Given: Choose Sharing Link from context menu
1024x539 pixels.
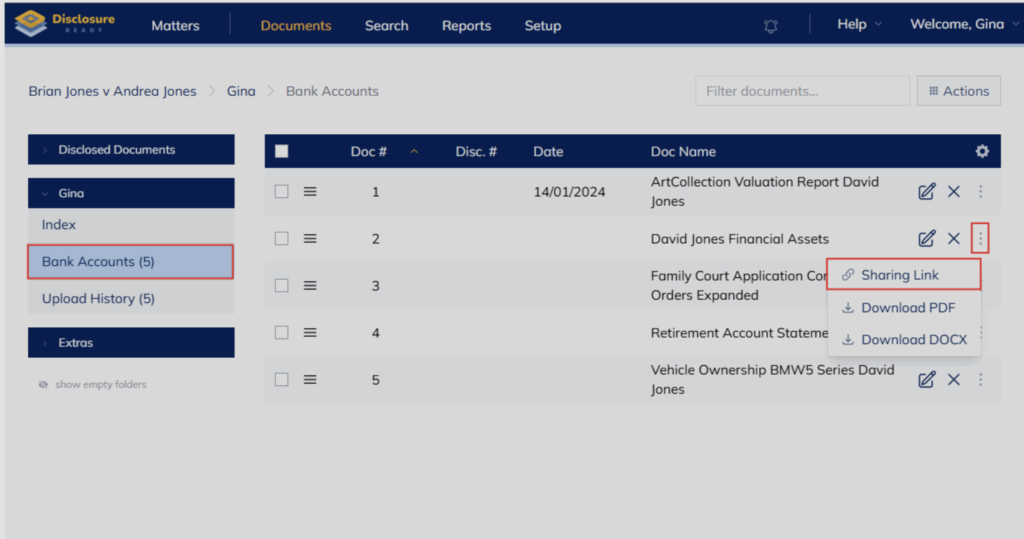Looking at the screenshot, I should tap(900, 275).
